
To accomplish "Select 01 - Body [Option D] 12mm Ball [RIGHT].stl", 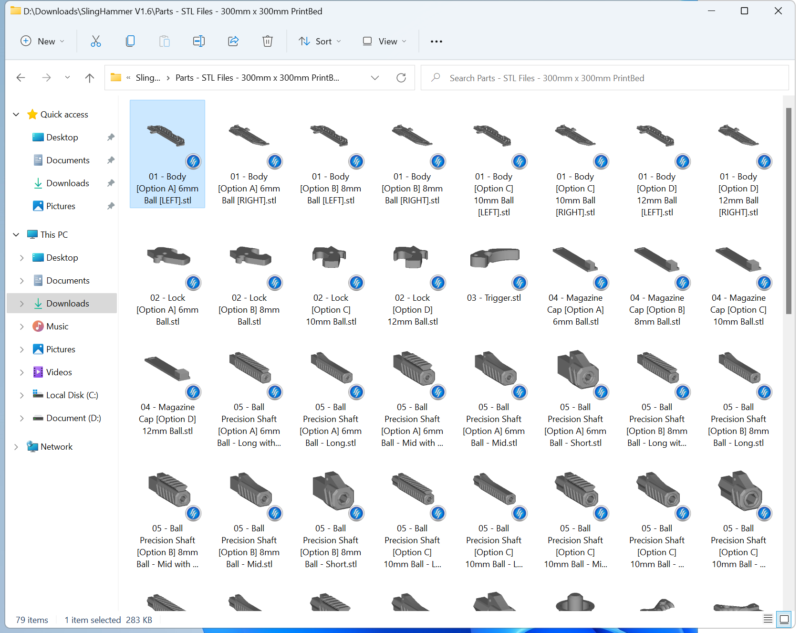I will (738, 160).
